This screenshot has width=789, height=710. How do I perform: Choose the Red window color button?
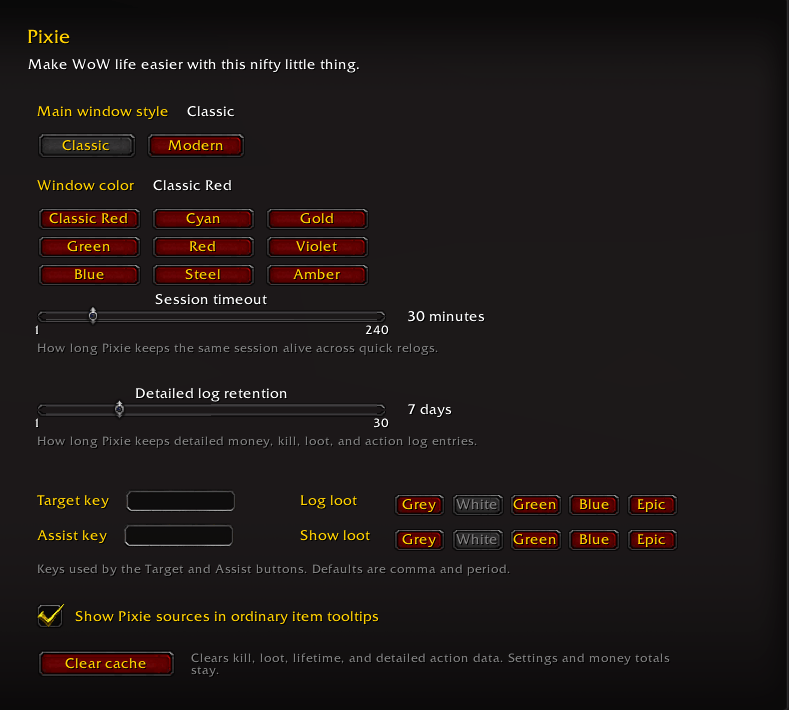[x=203, y=247]
